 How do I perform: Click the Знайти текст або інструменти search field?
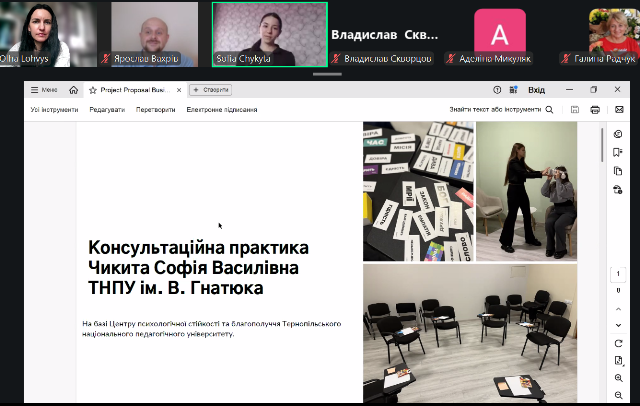495,110
